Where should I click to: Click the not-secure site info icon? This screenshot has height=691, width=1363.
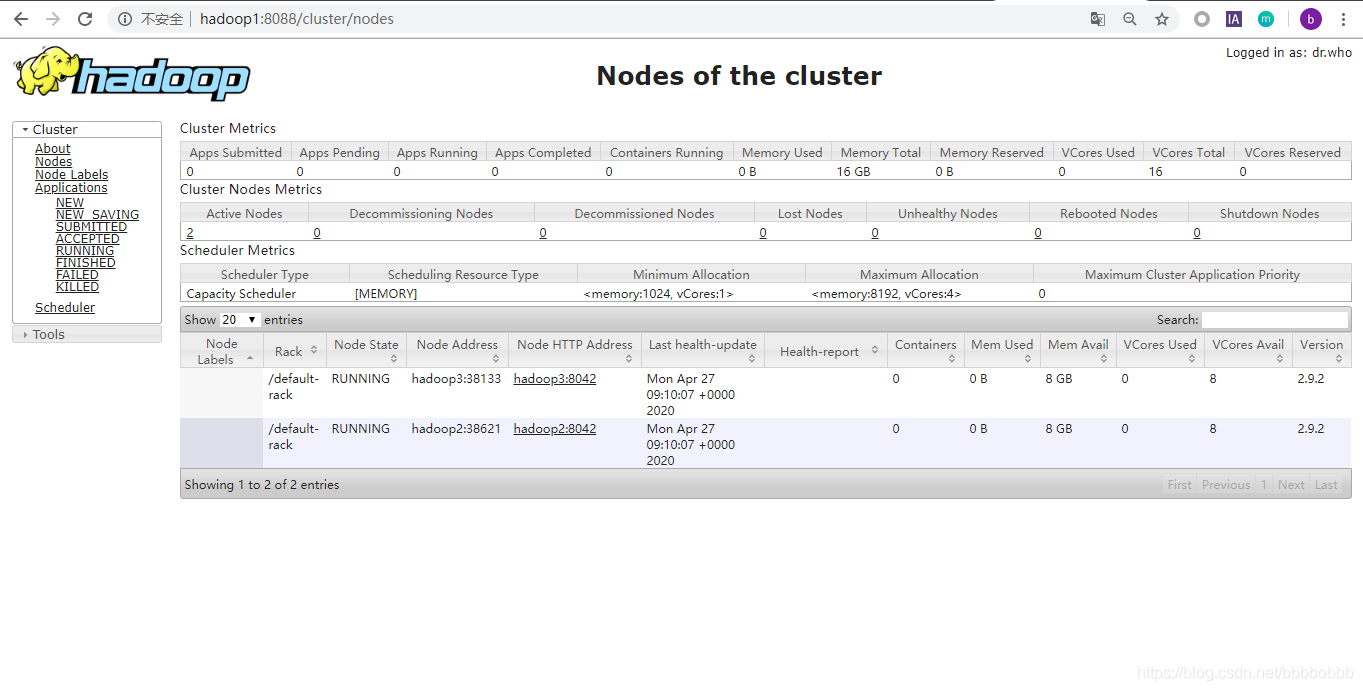125,19
